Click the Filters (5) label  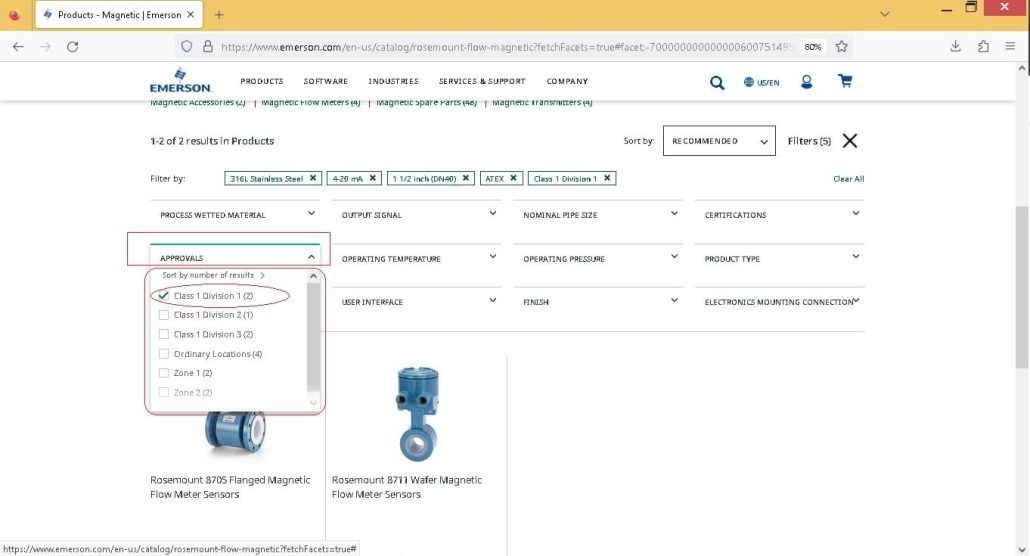(809, 141)
